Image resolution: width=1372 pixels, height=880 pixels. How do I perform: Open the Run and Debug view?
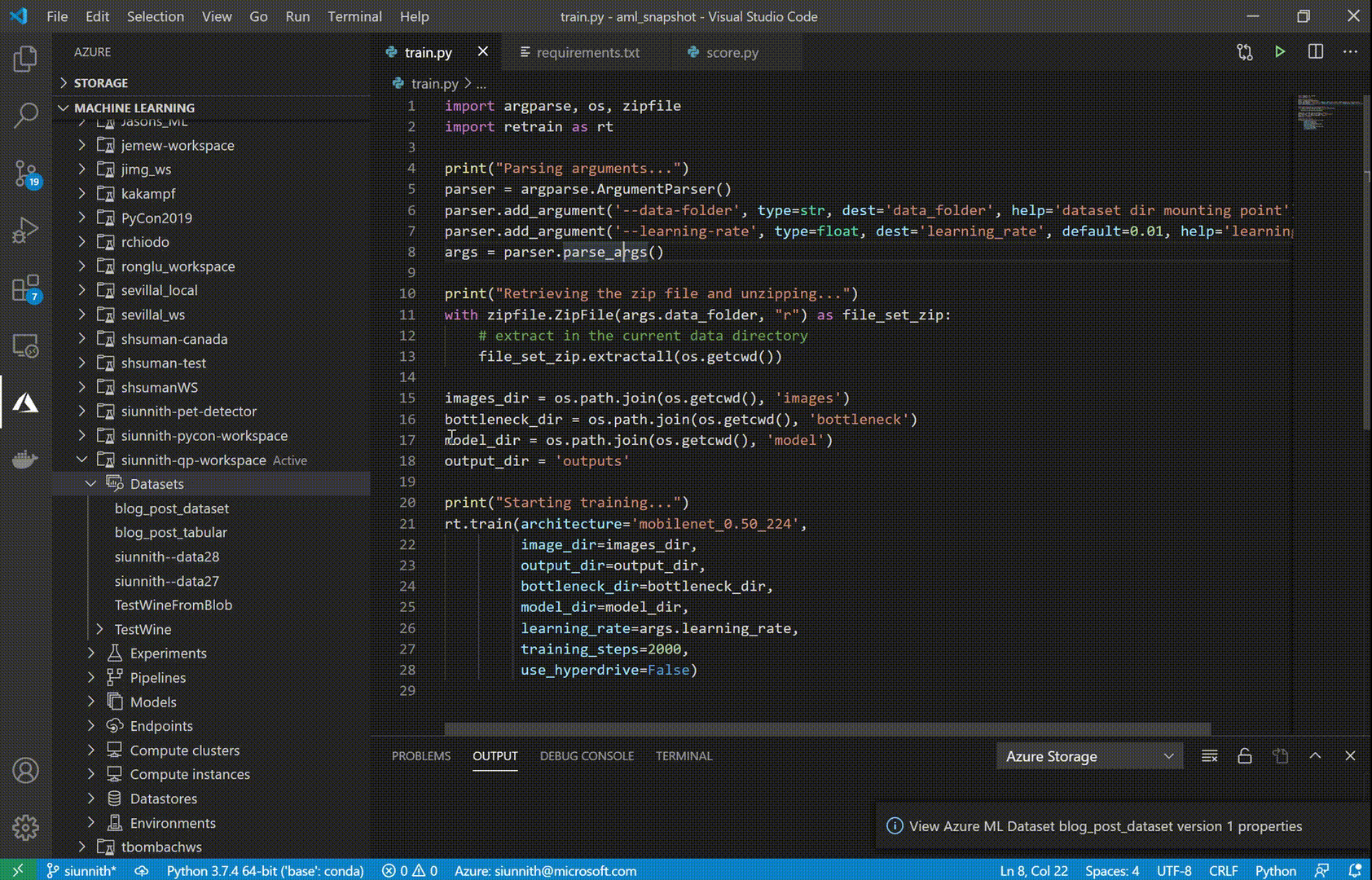[x=25, y=231]
